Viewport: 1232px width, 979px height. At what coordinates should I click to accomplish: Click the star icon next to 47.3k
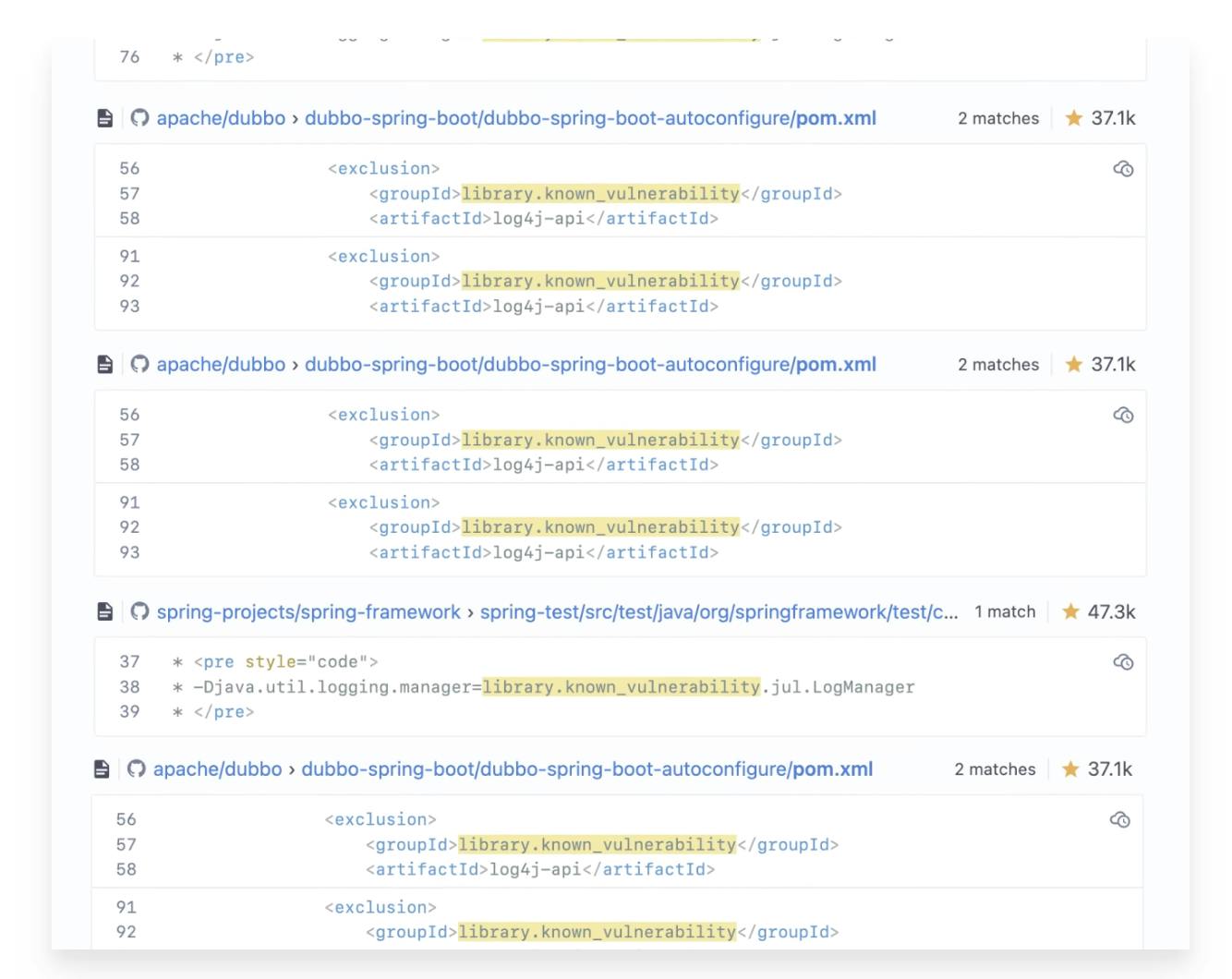click(1070, 611)
